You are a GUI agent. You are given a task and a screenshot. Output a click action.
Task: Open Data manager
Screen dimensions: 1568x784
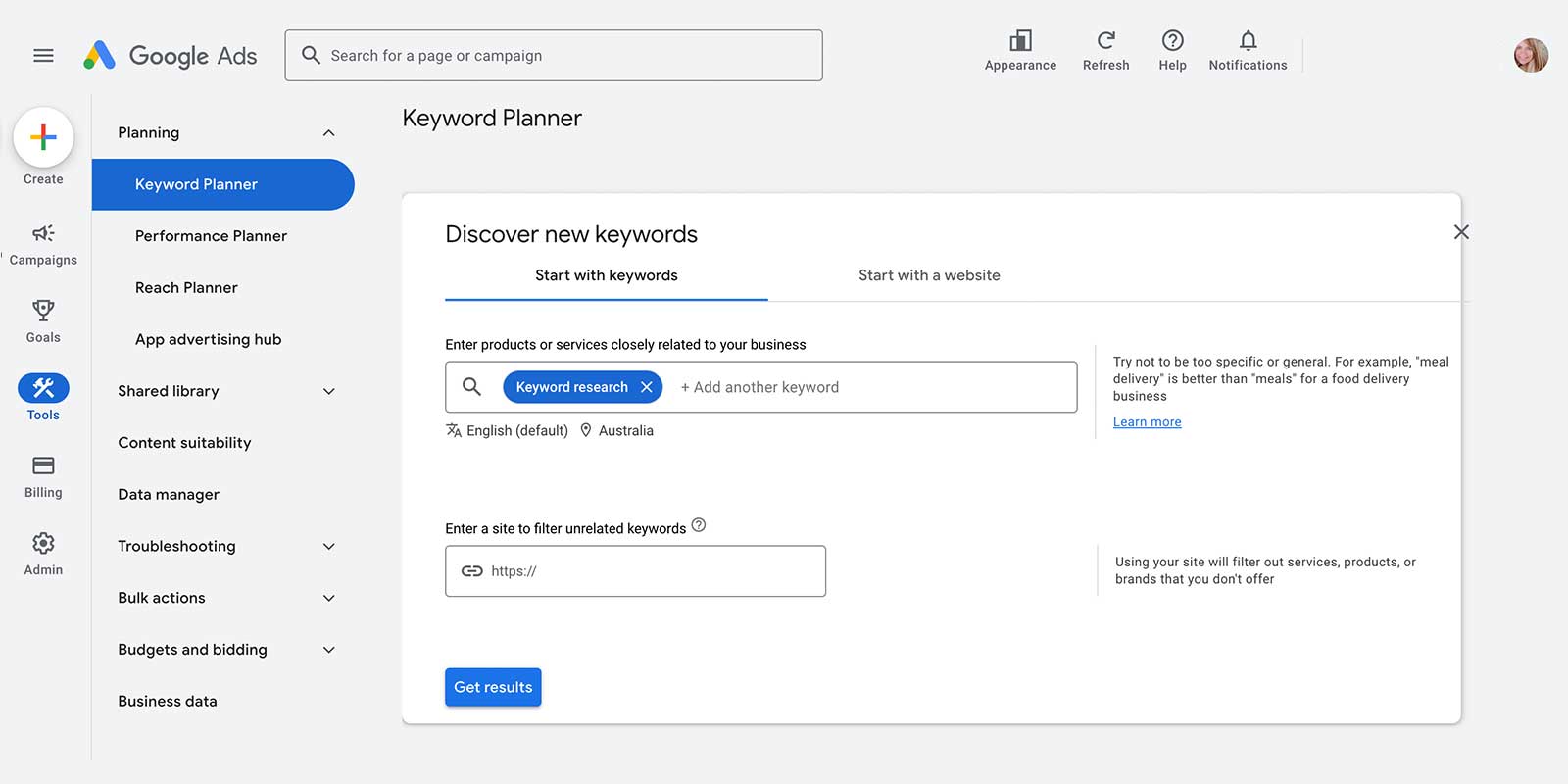coord(169,495)
